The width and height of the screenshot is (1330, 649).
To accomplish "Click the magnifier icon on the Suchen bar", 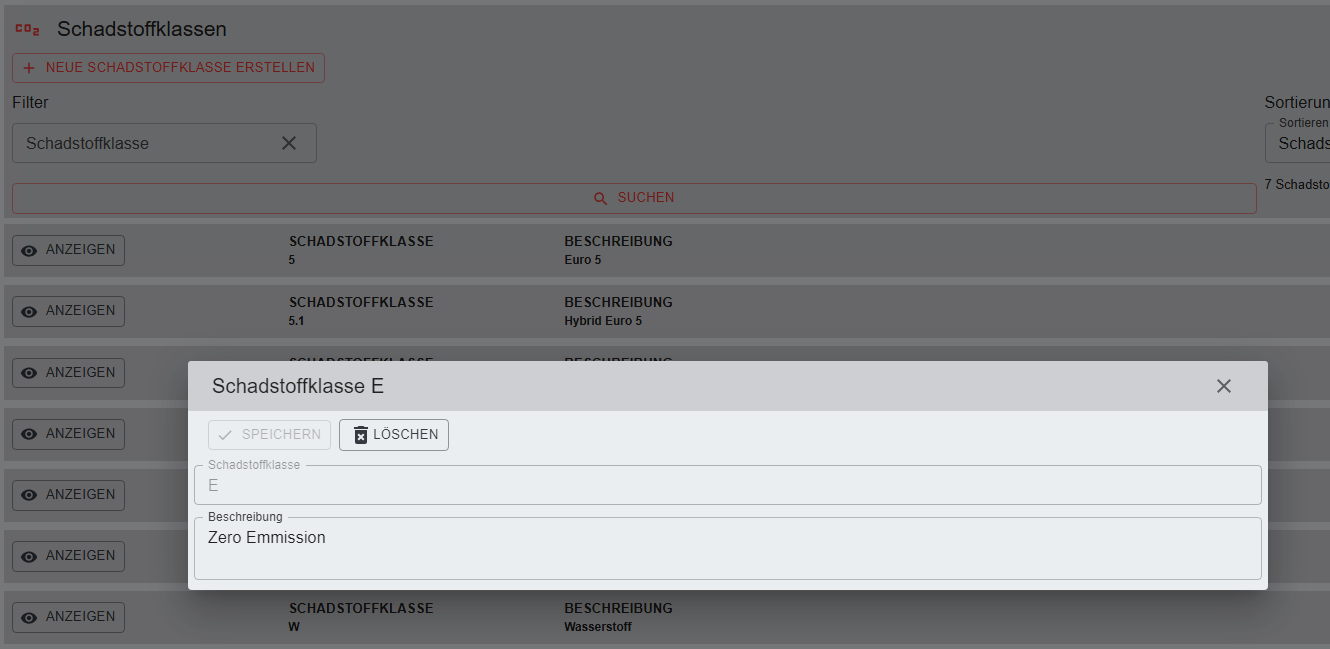I will point(601,198).
